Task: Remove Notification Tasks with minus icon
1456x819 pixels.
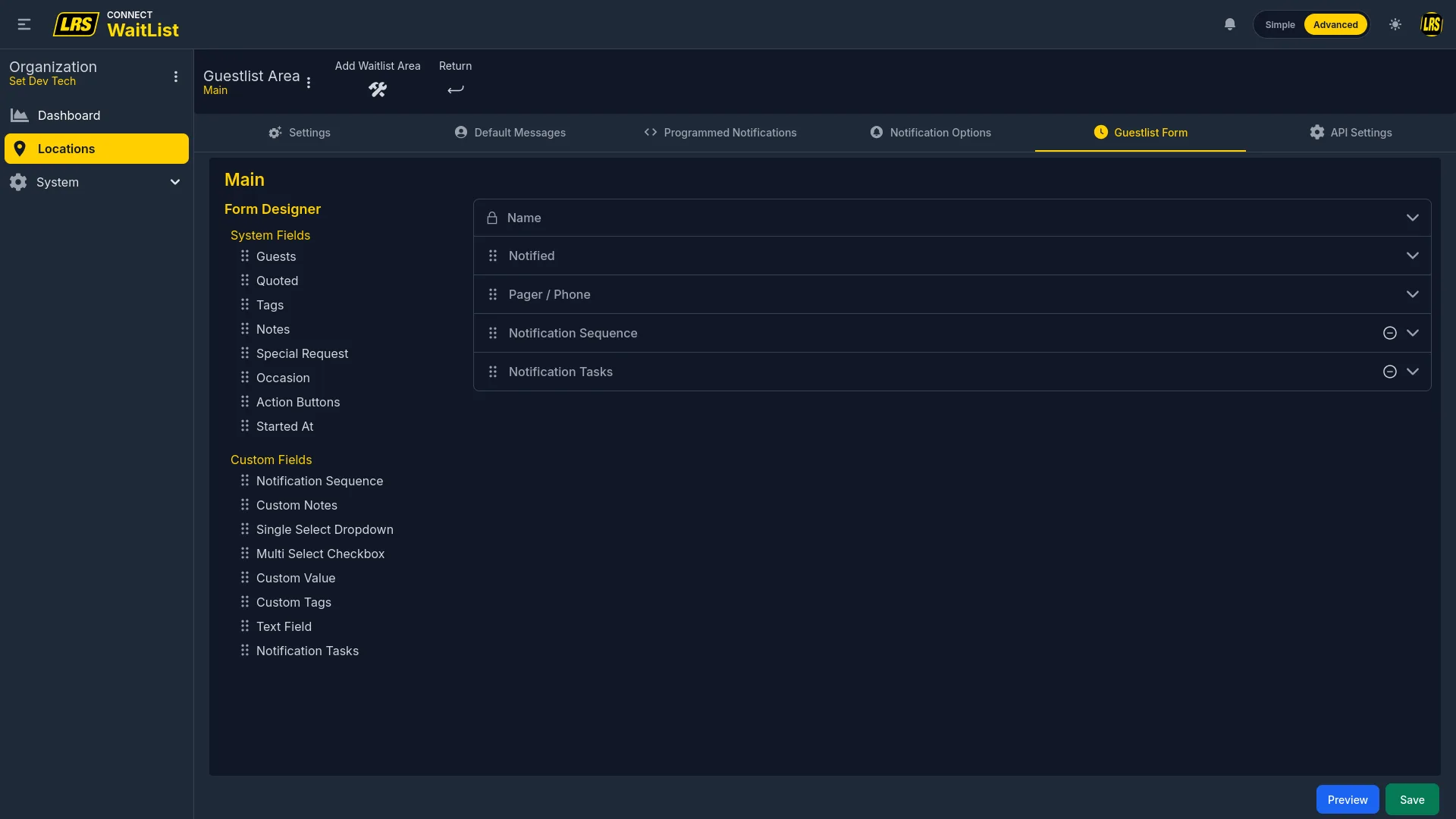Action: [x=1390, y=372]
